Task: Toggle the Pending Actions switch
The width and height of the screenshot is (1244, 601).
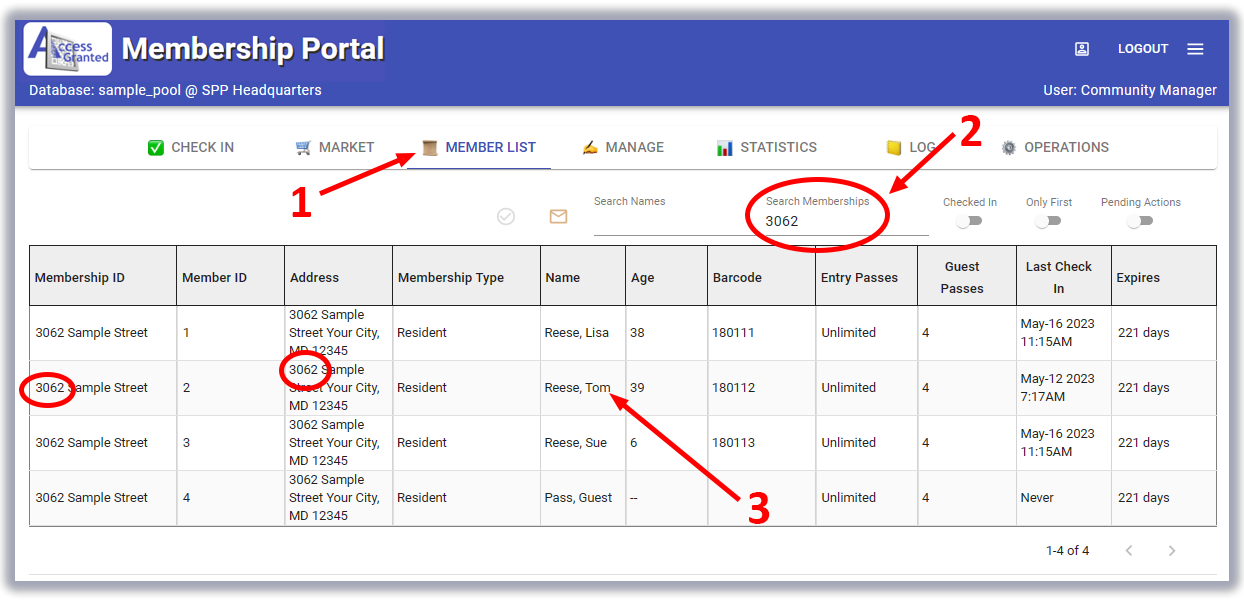Action: coord(1139,222)
